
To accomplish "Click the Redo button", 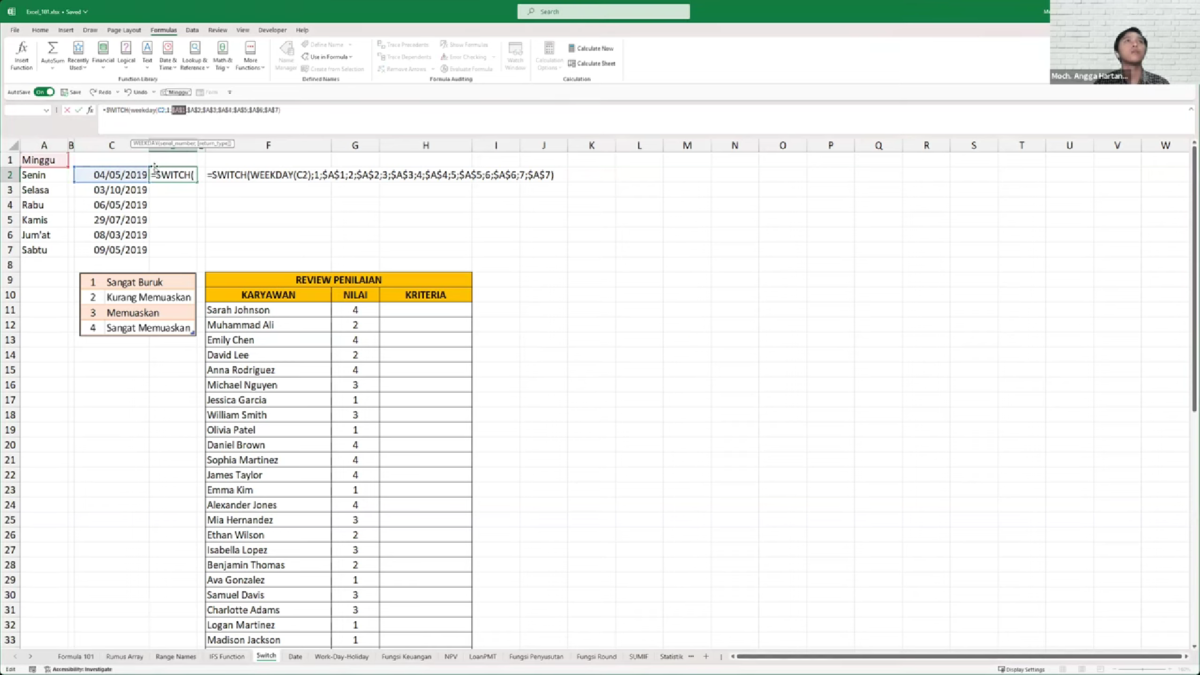I will click(x=100, y=92).
